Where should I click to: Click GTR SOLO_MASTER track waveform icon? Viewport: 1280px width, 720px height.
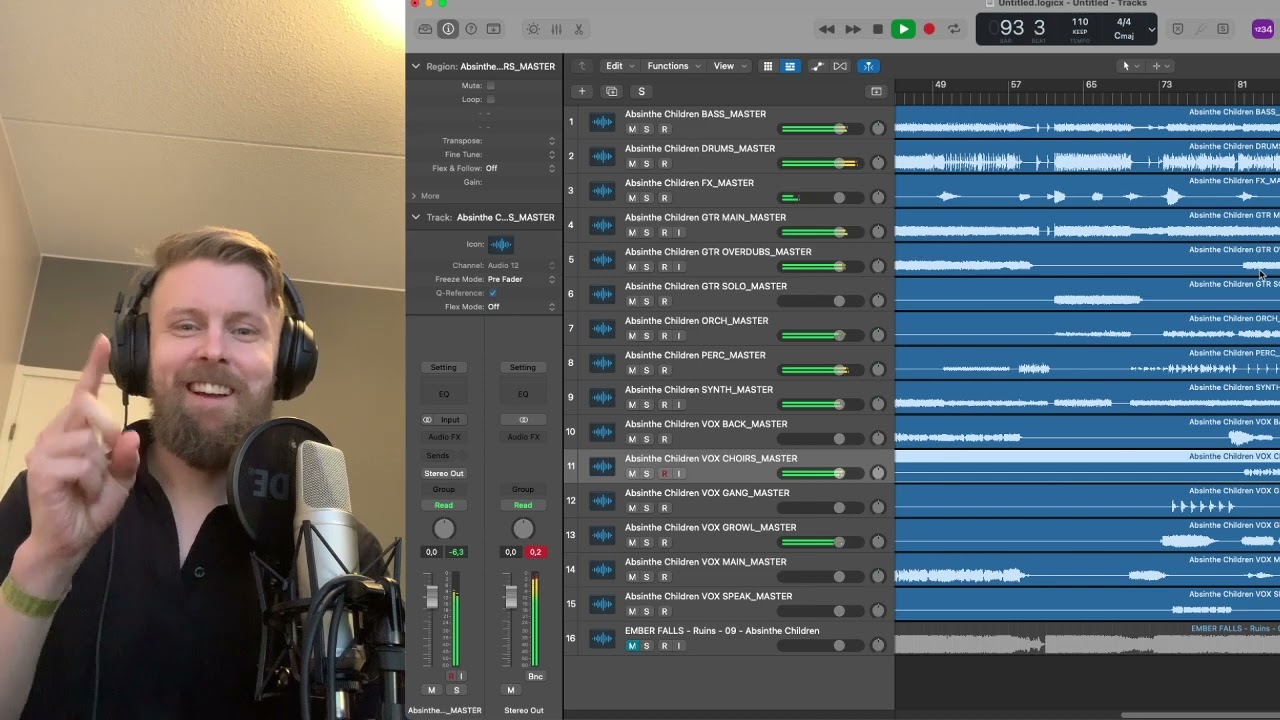pos(602,294)
